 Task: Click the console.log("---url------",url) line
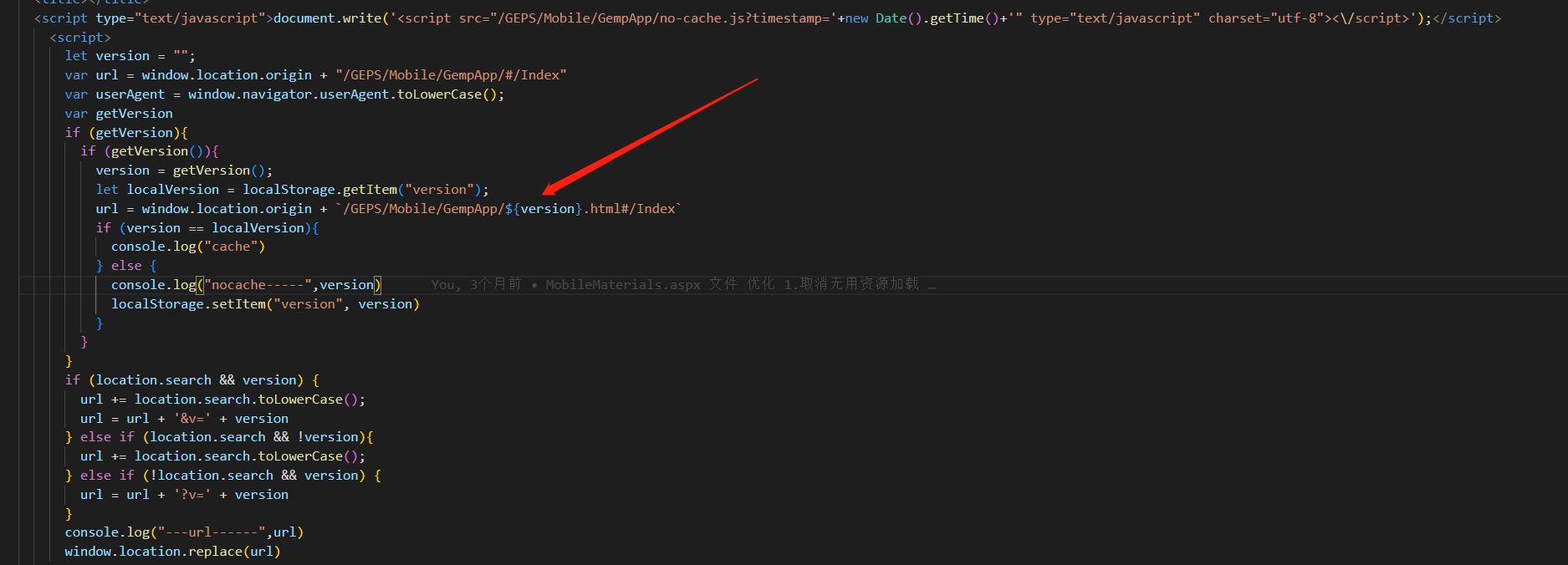(184, 532)
